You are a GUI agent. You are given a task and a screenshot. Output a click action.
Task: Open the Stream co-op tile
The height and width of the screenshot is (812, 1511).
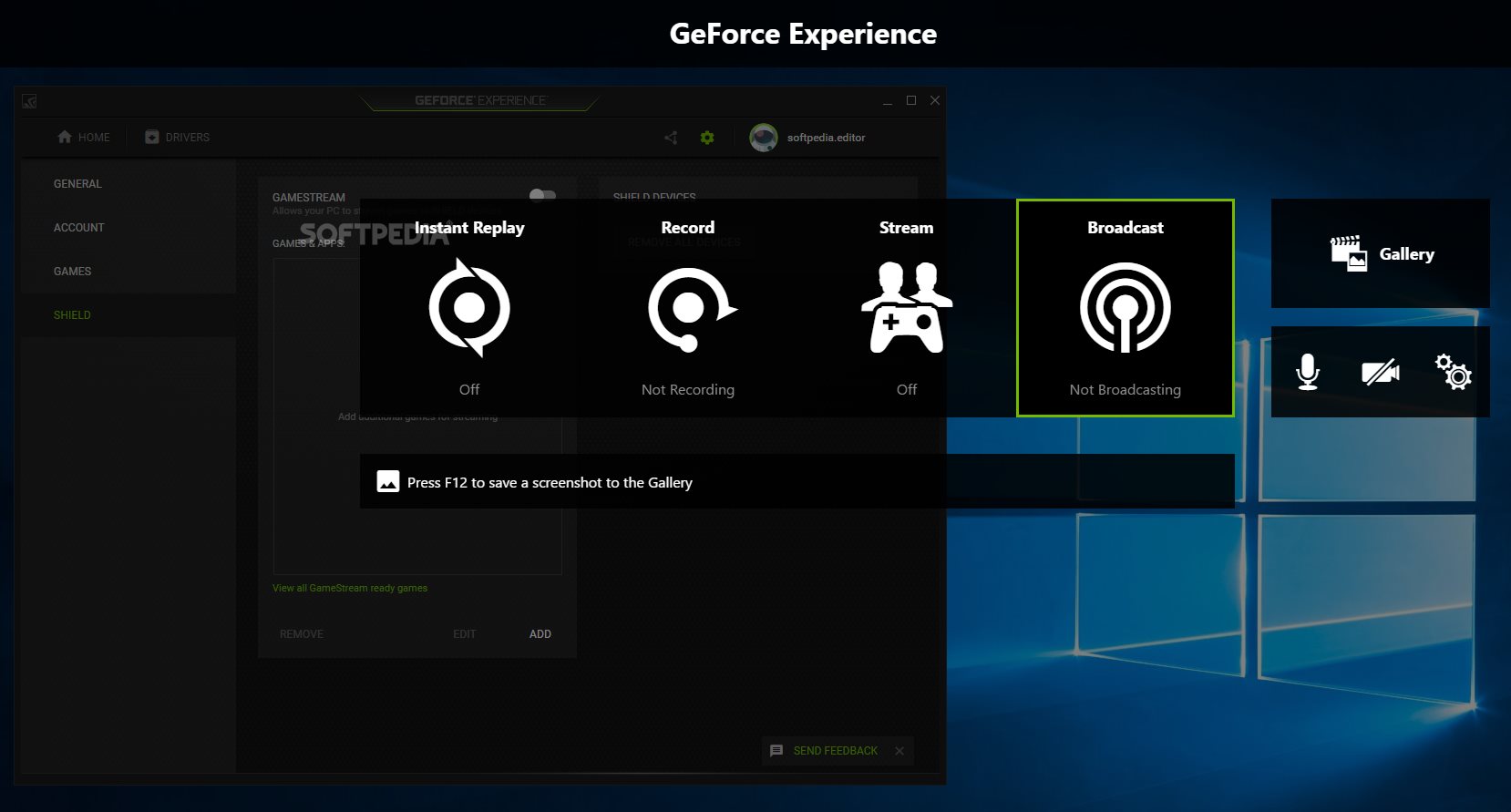907,308
